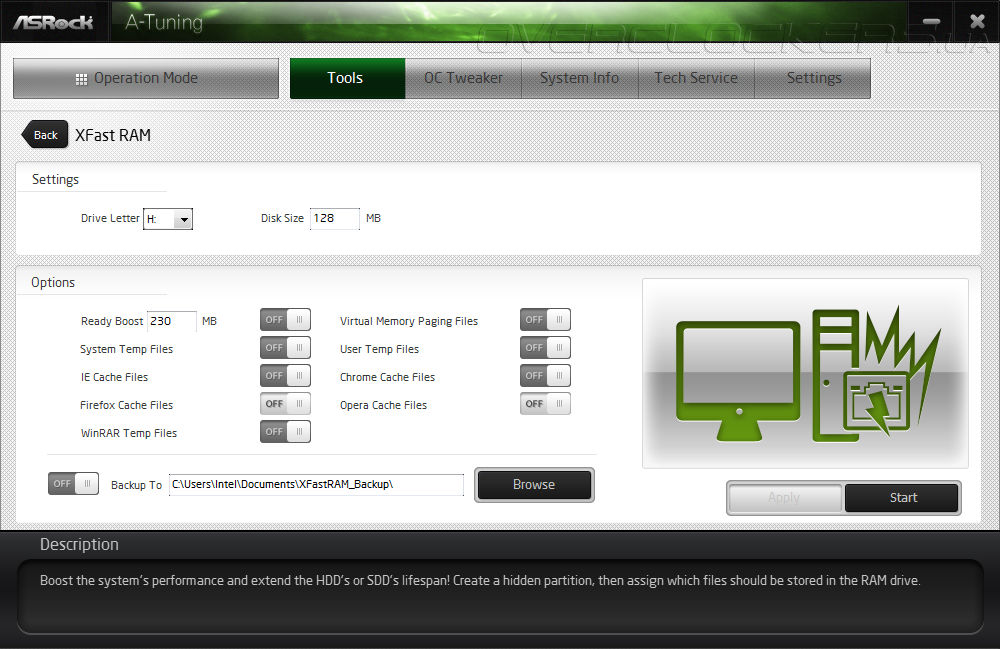Switch to the Settings tab

click(813, 78)
